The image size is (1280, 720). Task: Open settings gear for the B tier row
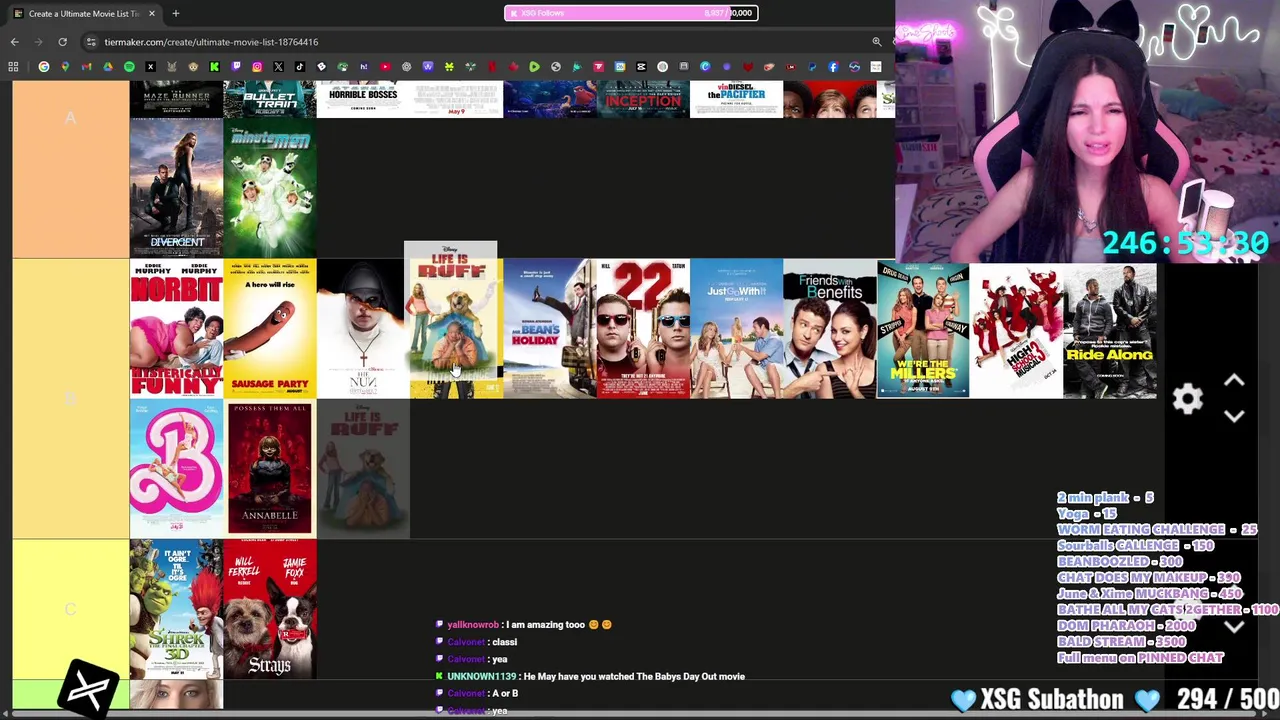[x=1187, y=399]
